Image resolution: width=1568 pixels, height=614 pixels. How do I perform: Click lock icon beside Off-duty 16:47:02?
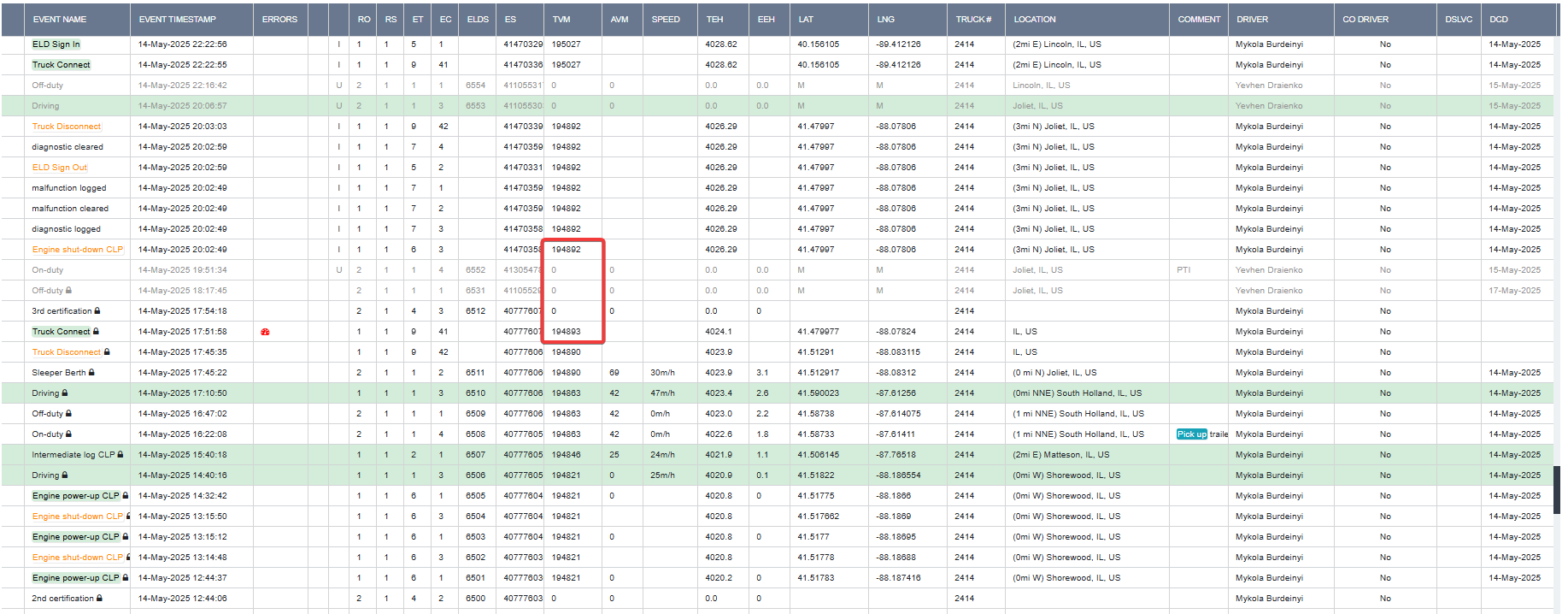click(69, 414)
